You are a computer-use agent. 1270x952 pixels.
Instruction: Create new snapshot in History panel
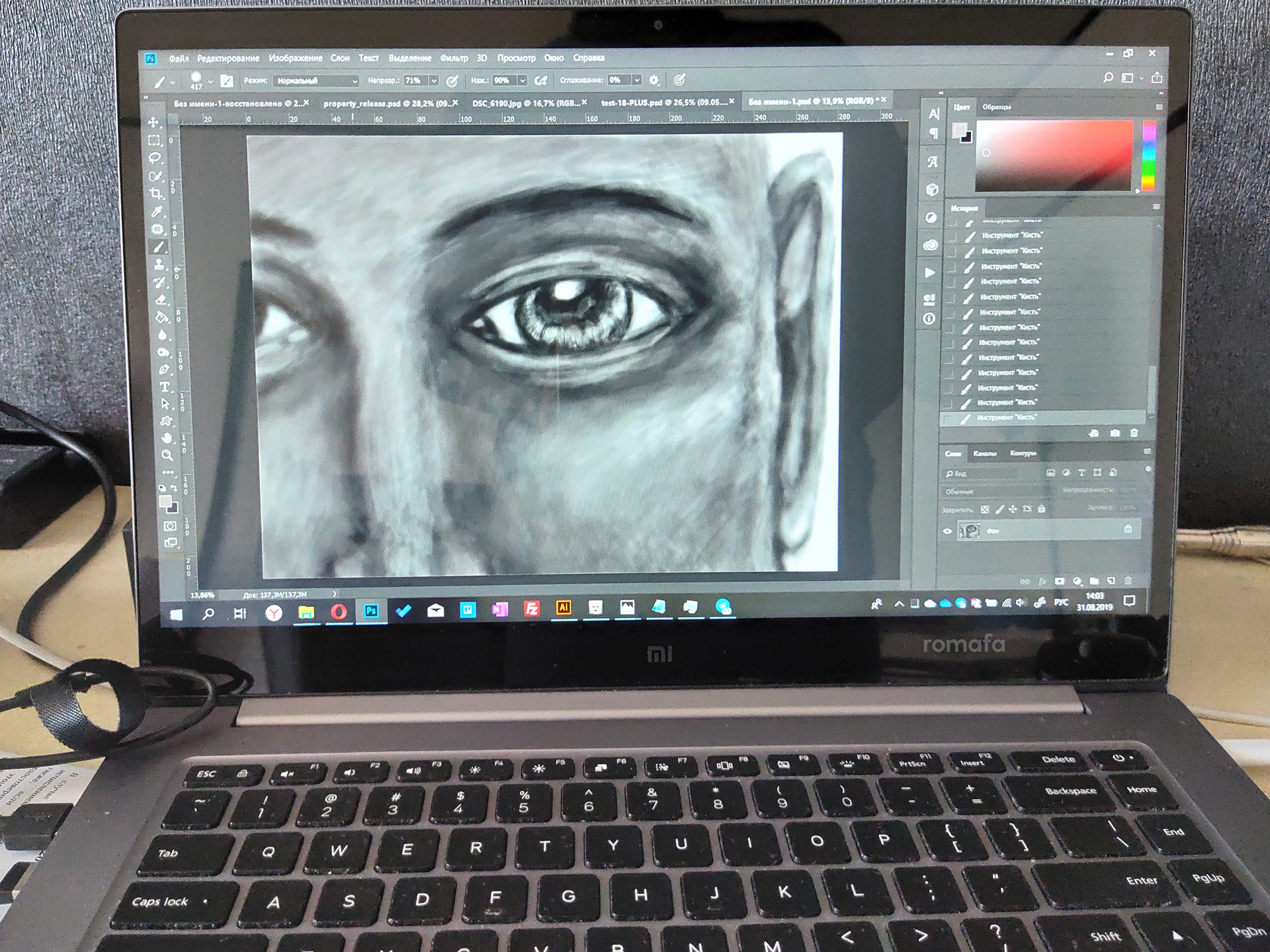pyautogui.click(x=1115, y=433)
